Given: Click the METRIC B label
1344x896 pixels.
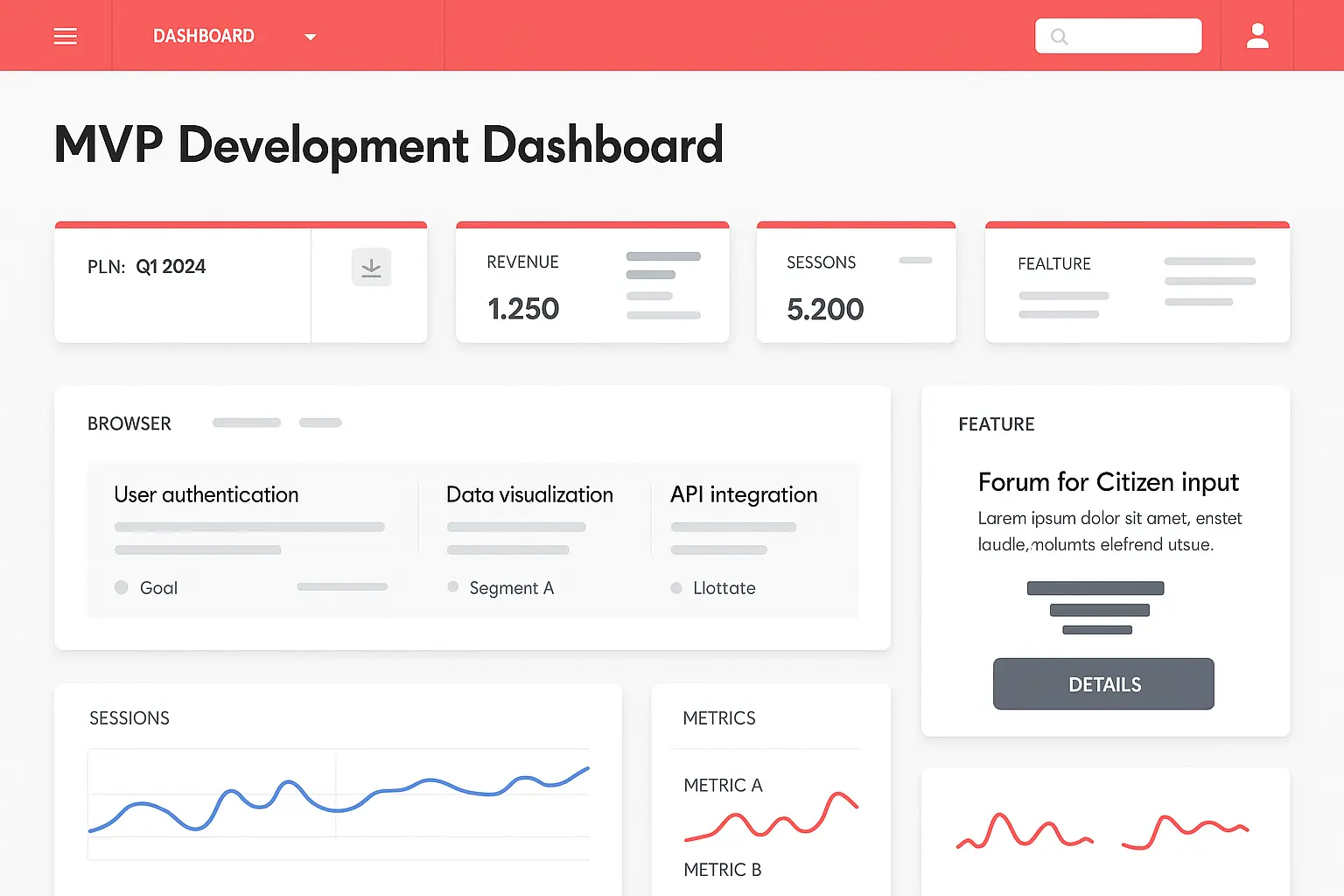Looking at the screenshot, I should click(x=723, y=870).
